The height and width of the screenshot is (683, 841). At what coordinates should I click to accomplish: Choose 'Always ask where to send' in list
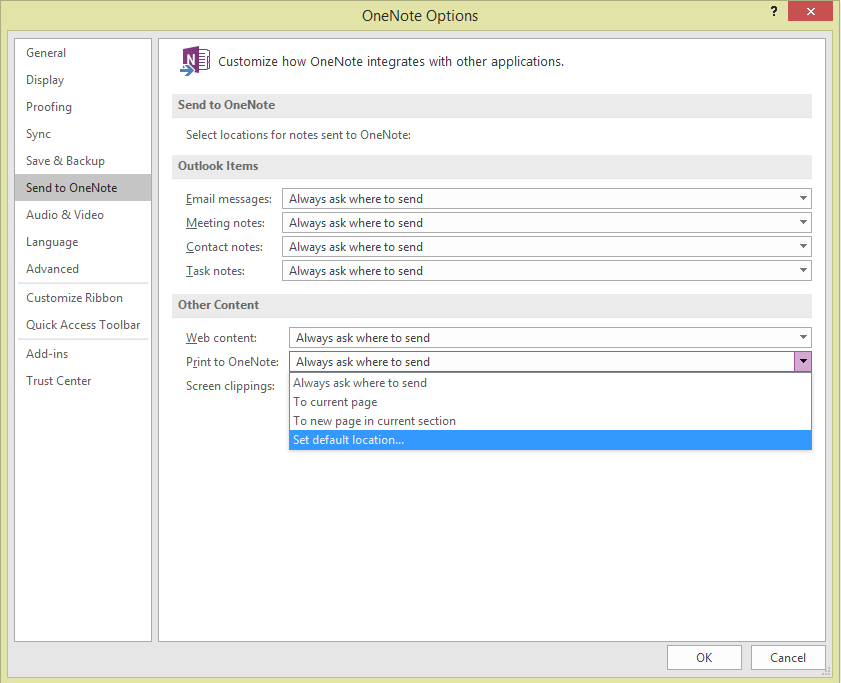[x=550, y=383]
